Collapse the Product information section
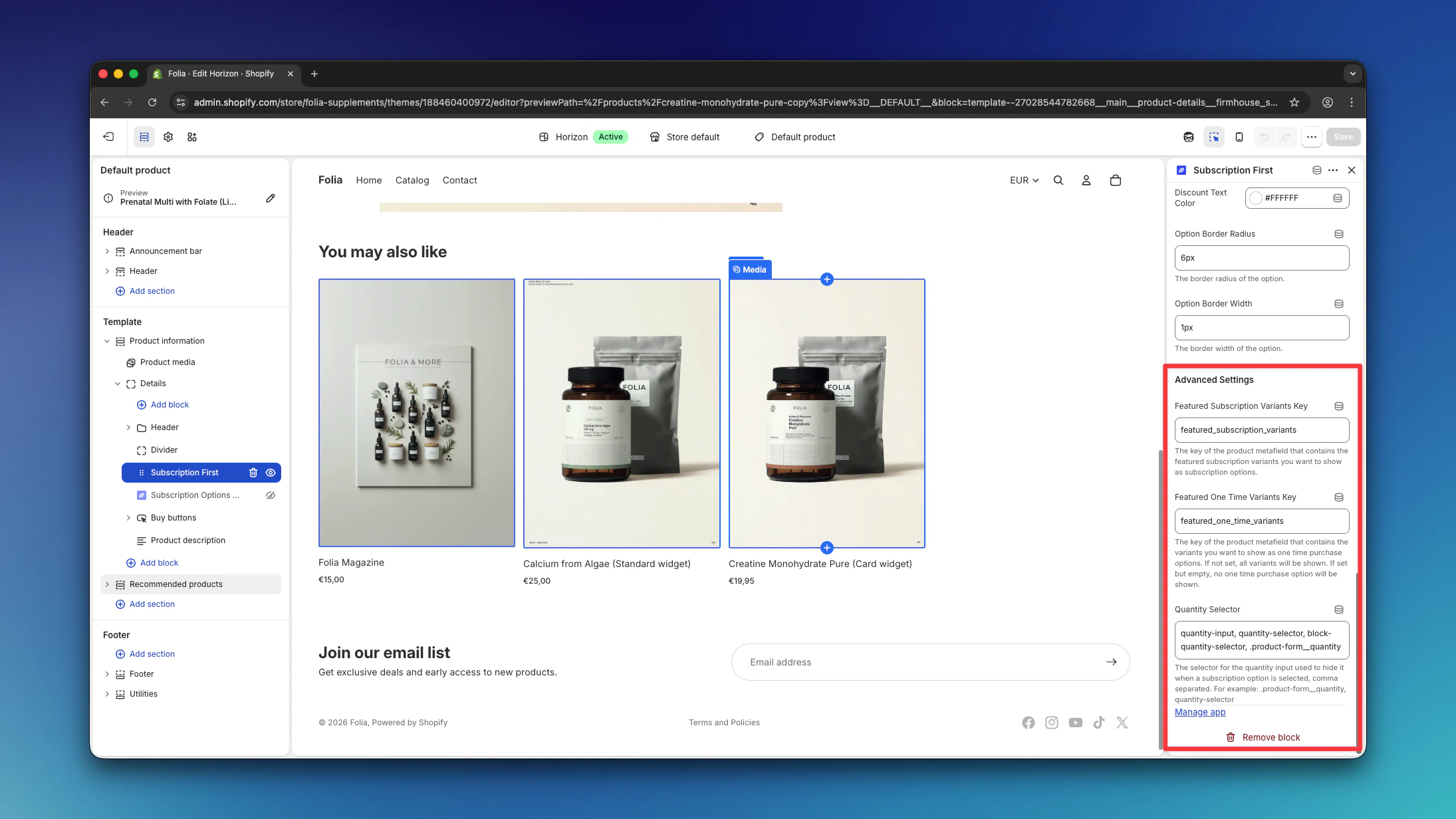The image size is (1456, 819). (x=107, y=341)
